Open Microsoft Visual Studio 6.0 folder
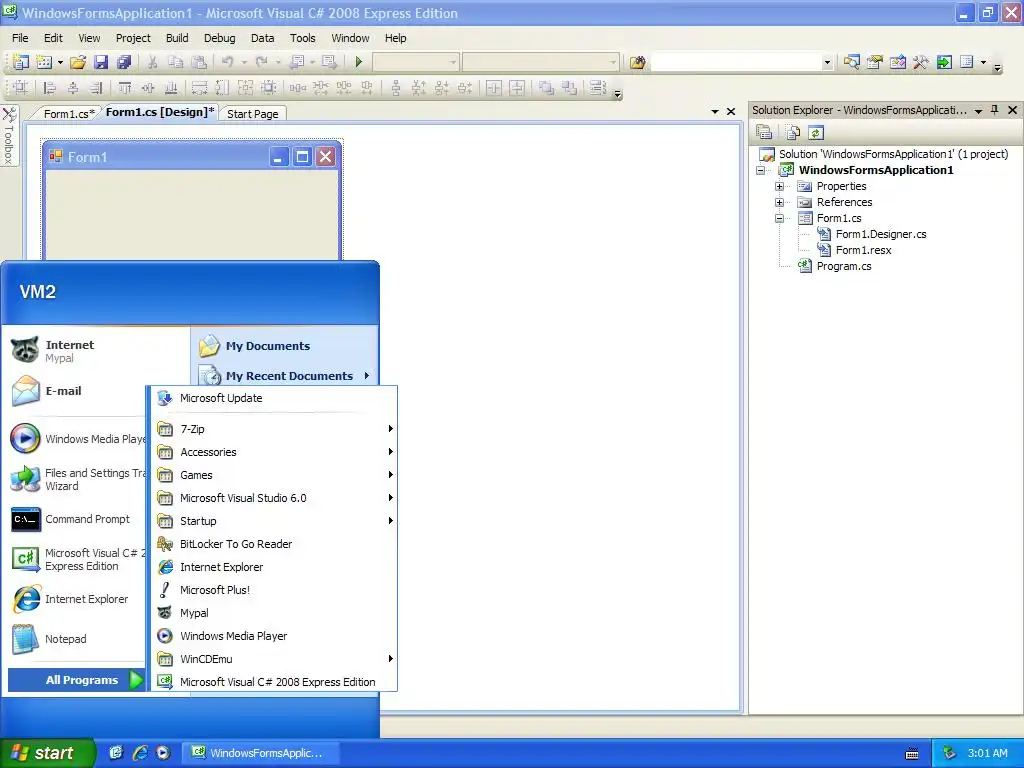 pos(274,498)
